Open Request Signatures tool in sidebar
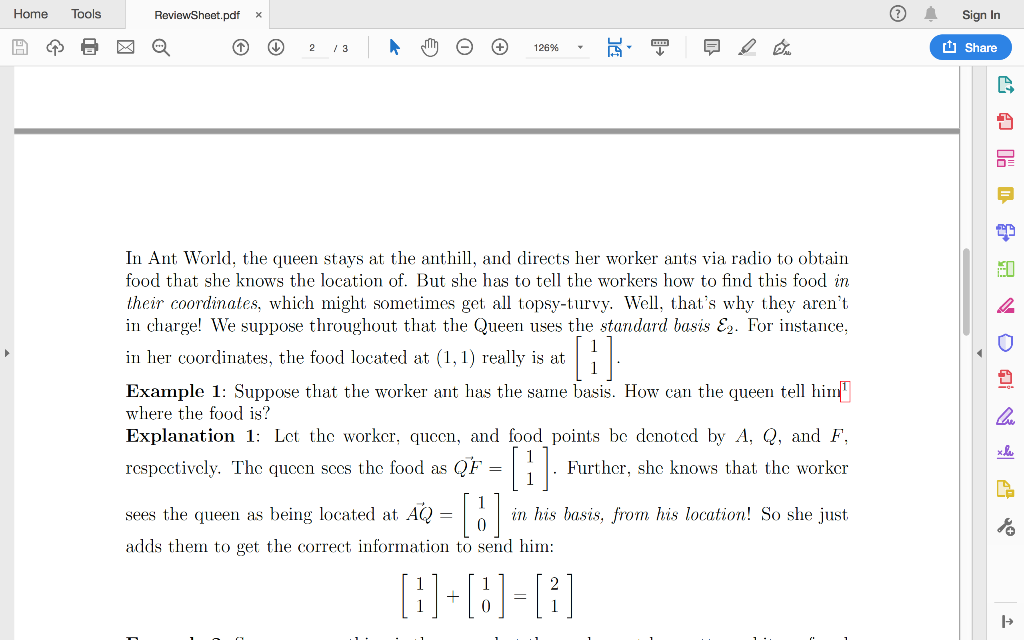Screen dimensions: 1024x640 point(1006,452)
